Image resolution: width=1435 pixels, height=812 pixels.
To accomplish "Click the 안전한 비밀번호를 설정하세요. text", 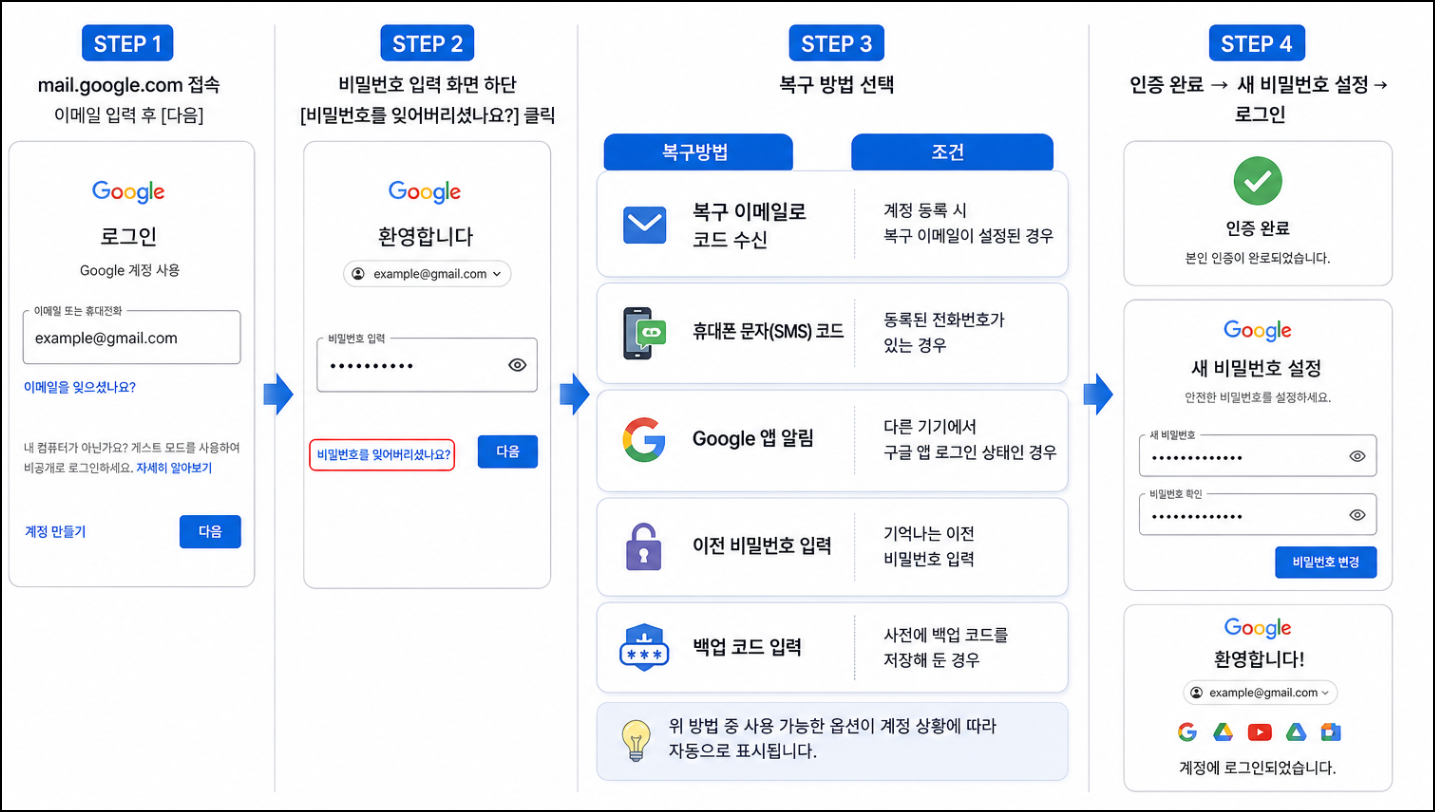I will [1257, 397].
